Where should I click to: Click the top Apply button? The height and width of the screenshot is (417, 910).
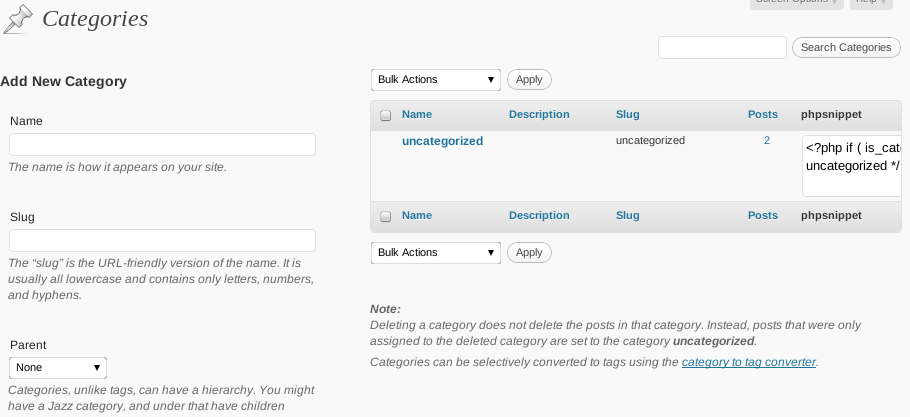(x=529, y=79)
